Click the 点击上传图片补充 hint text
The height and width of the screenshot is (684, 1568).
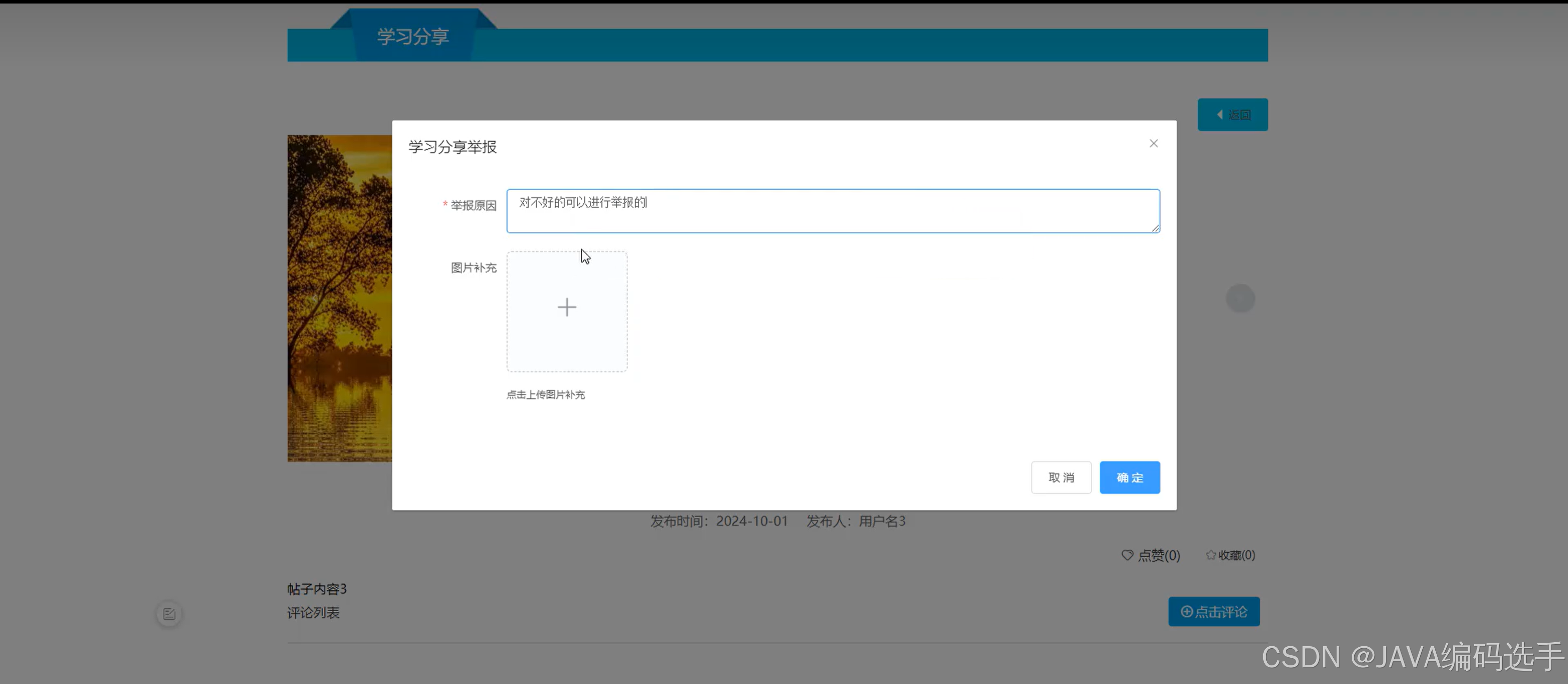tap(546, 394)
